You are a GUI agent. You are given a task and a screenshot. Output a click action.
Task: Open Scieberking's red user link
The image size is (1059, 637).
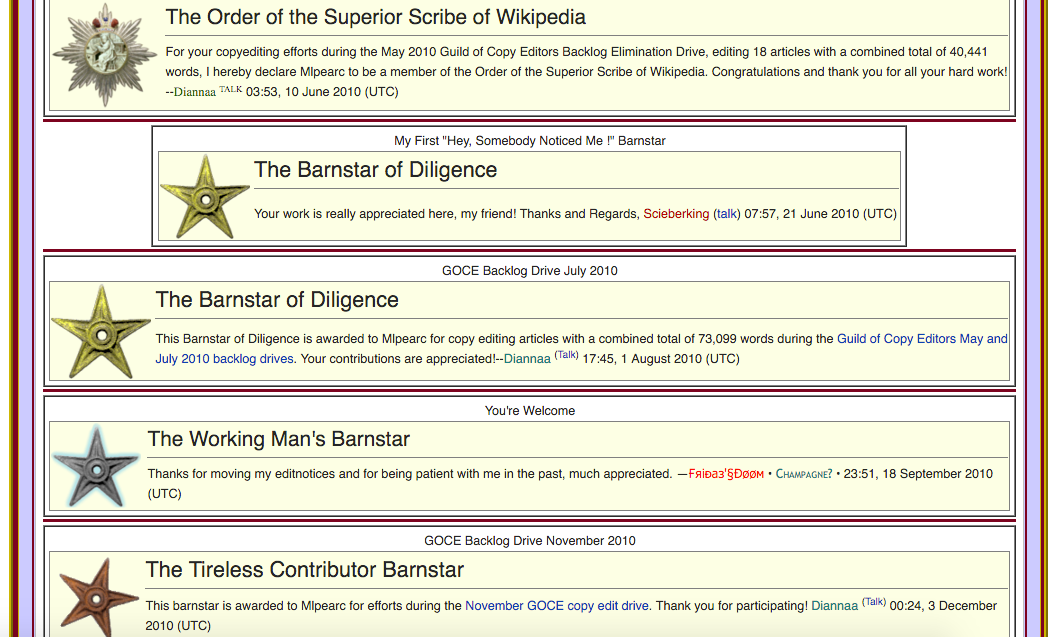676,213
